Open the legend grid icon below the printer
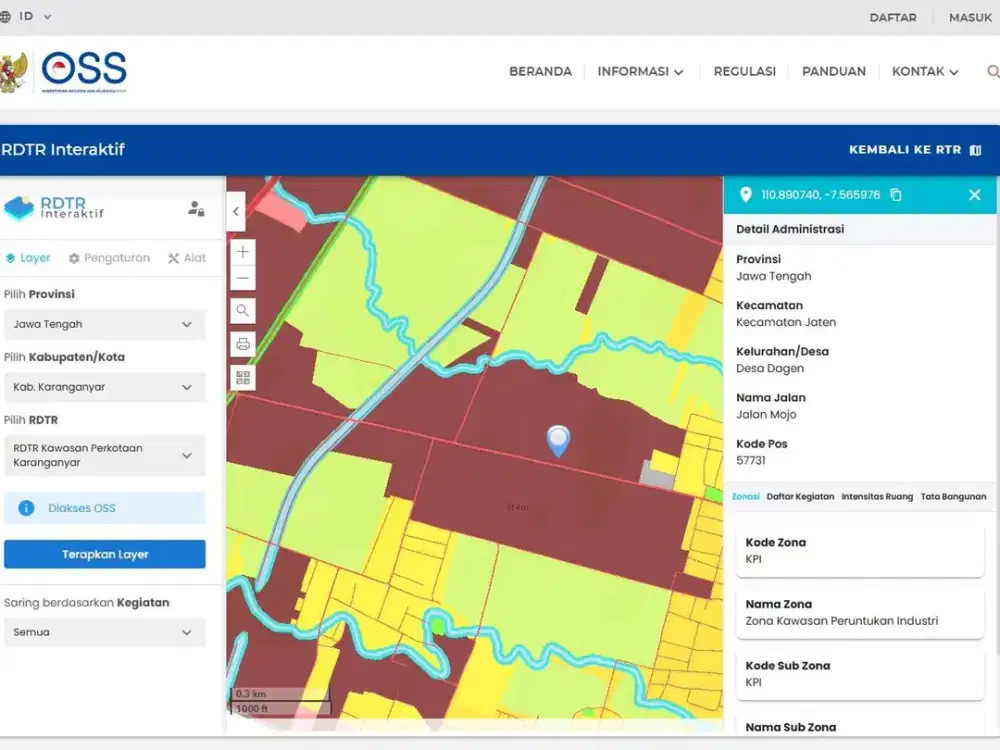The height and width of the screenshot is (750, 1000). coord(242,377)
